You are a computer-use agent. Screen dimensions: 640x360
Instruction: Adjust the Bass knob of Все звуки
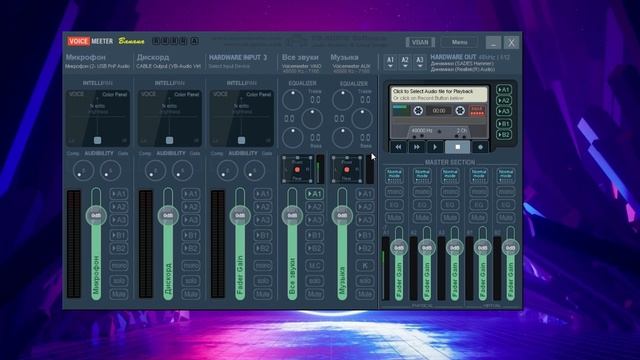pos(293,138)
